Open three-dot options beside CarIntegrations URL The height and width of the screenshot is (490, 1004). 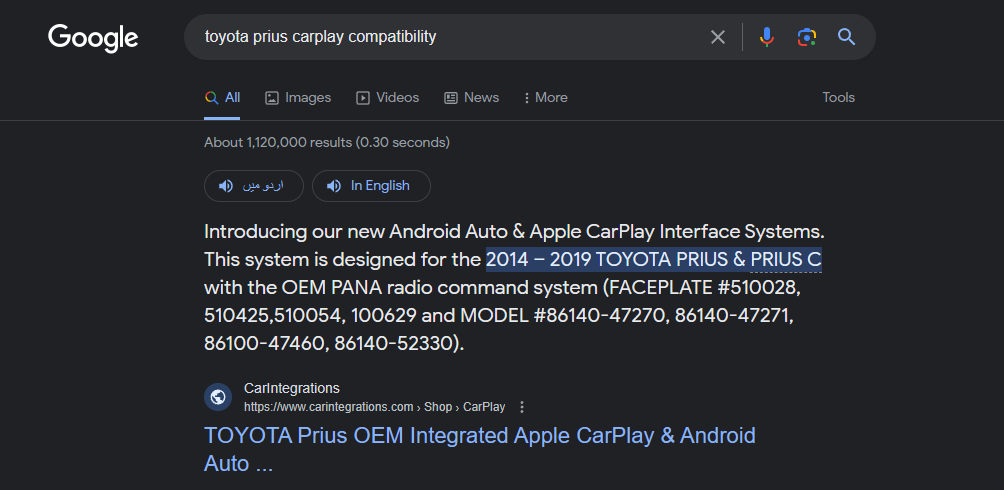522,407
